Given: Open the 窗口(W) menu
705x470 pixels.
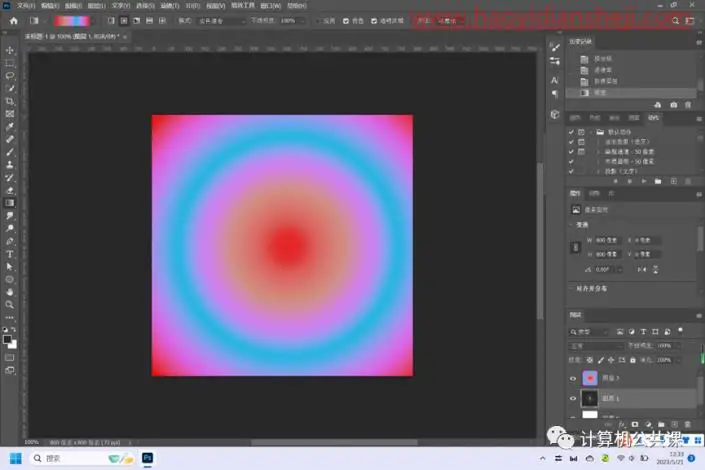Looking at the screenshot, I should [271, 6].
